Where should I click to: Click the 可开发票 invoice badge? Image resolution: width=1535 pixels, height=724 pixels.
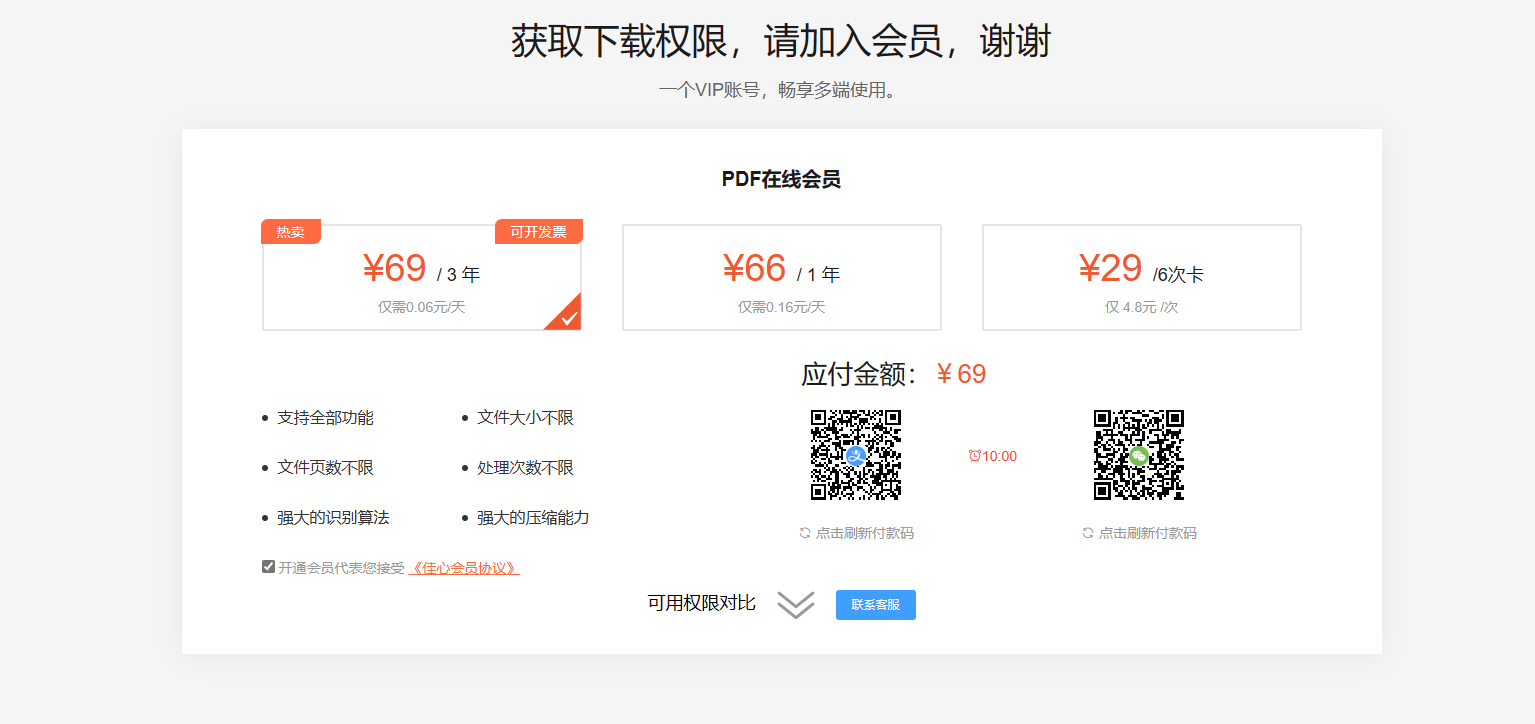(x=539, y=231)
